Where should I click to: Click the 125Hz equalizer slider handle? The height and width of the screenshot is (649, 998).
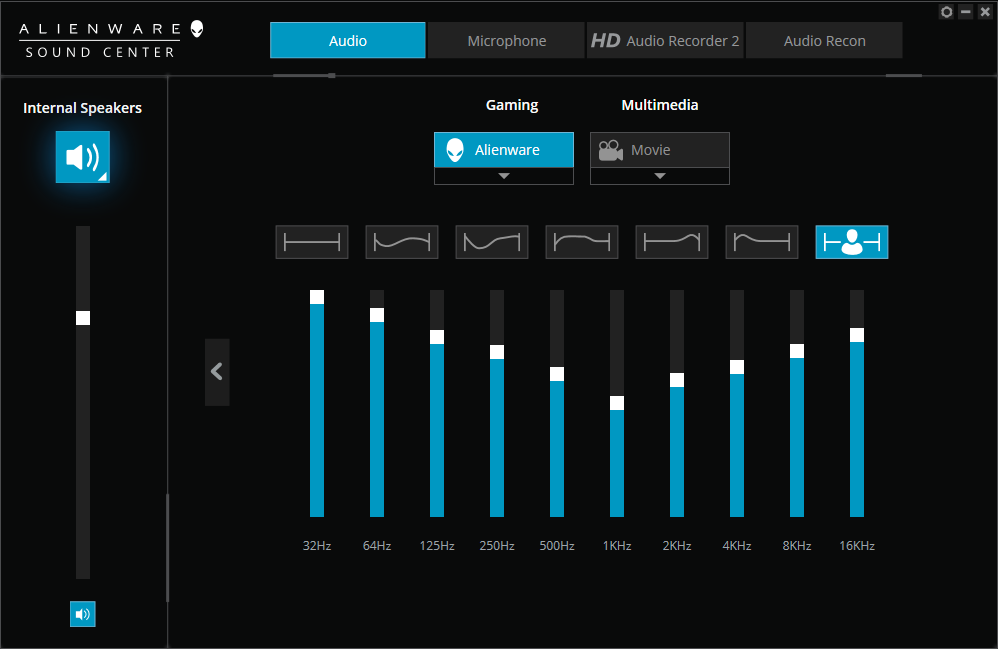point(437,337)
